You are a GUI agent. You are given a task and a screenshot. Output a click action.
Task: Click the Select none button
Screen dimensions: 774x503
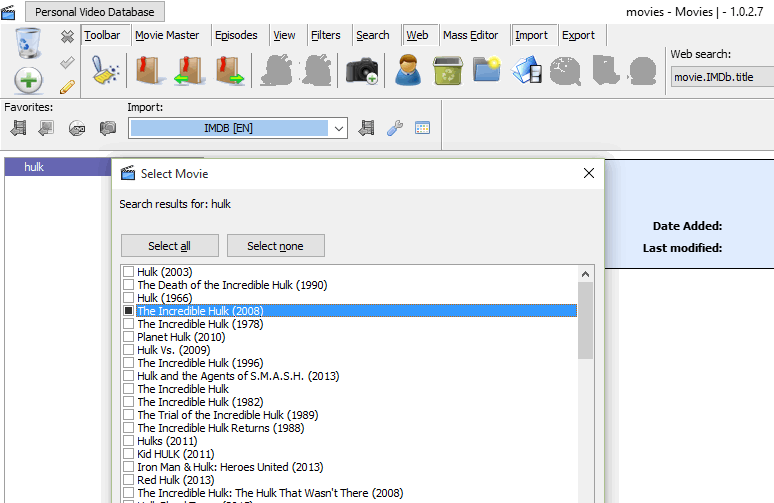(x=275, y=246)
